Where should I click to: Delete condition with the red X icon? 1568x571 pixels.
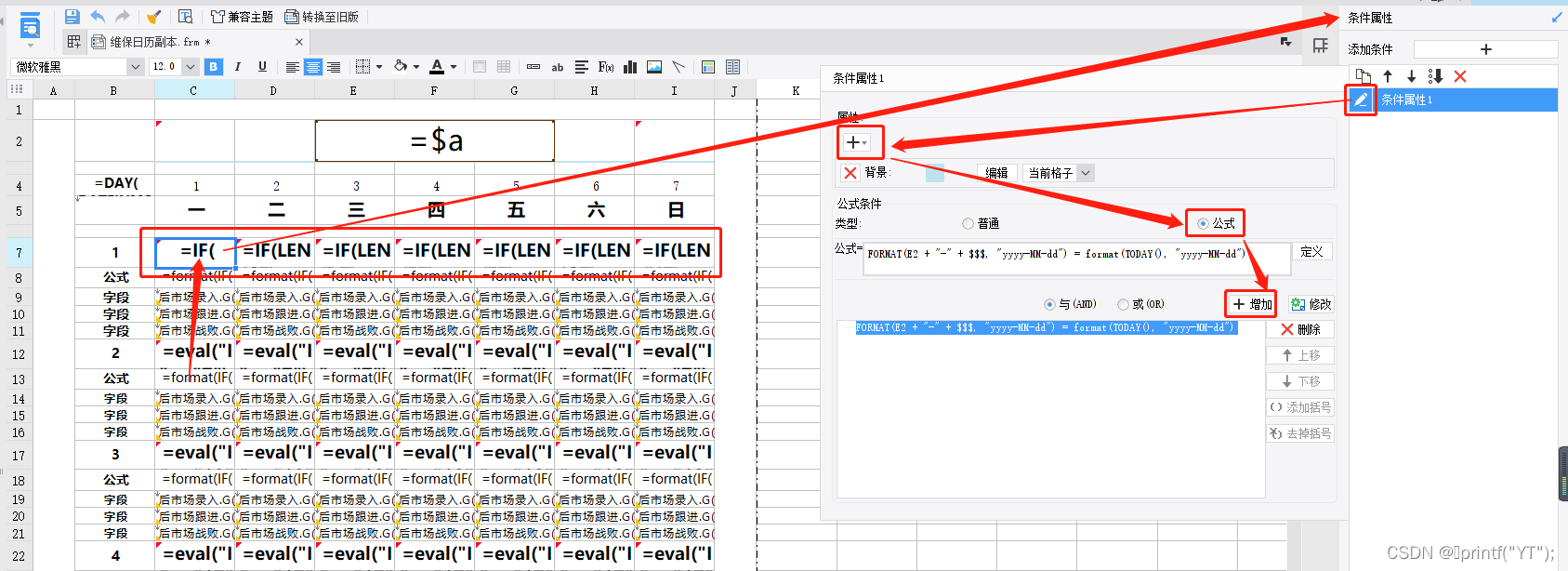1460,76
